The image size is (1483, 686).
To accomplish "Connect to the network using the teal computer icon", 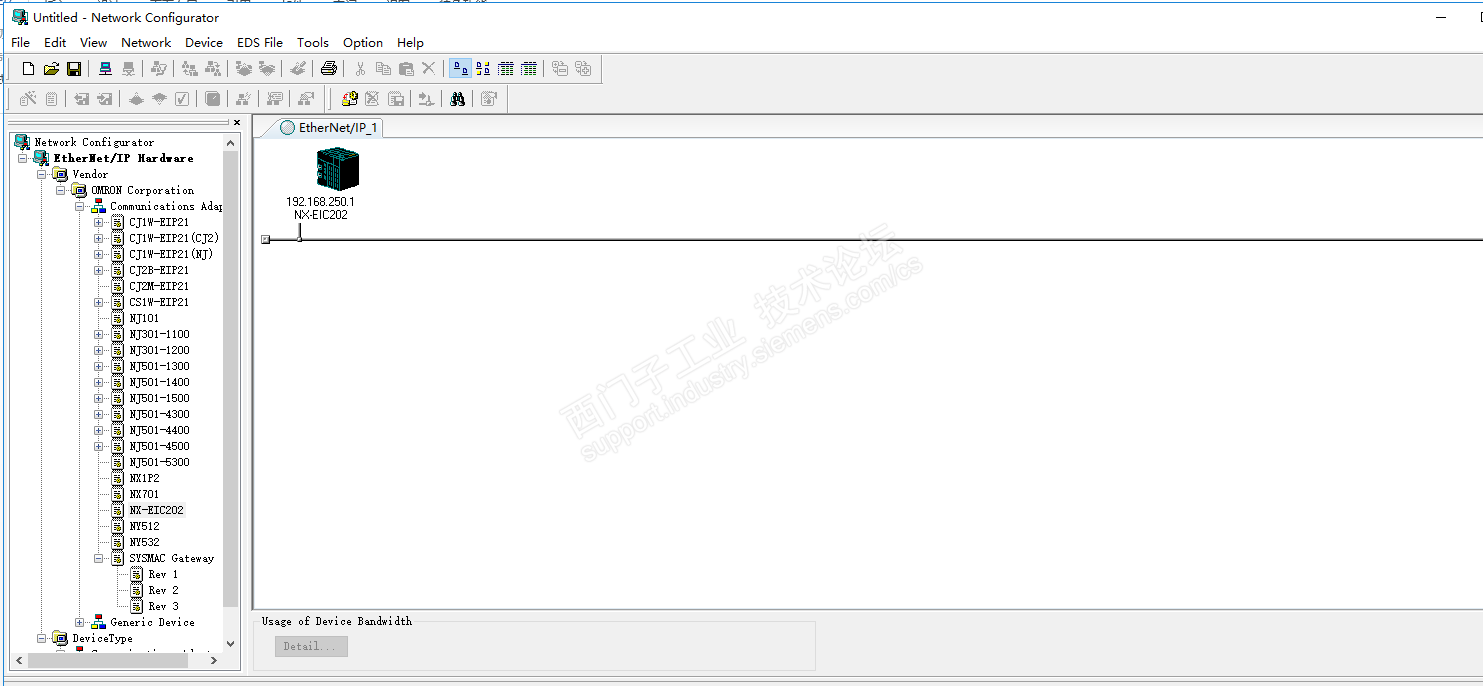I will 105,69.
